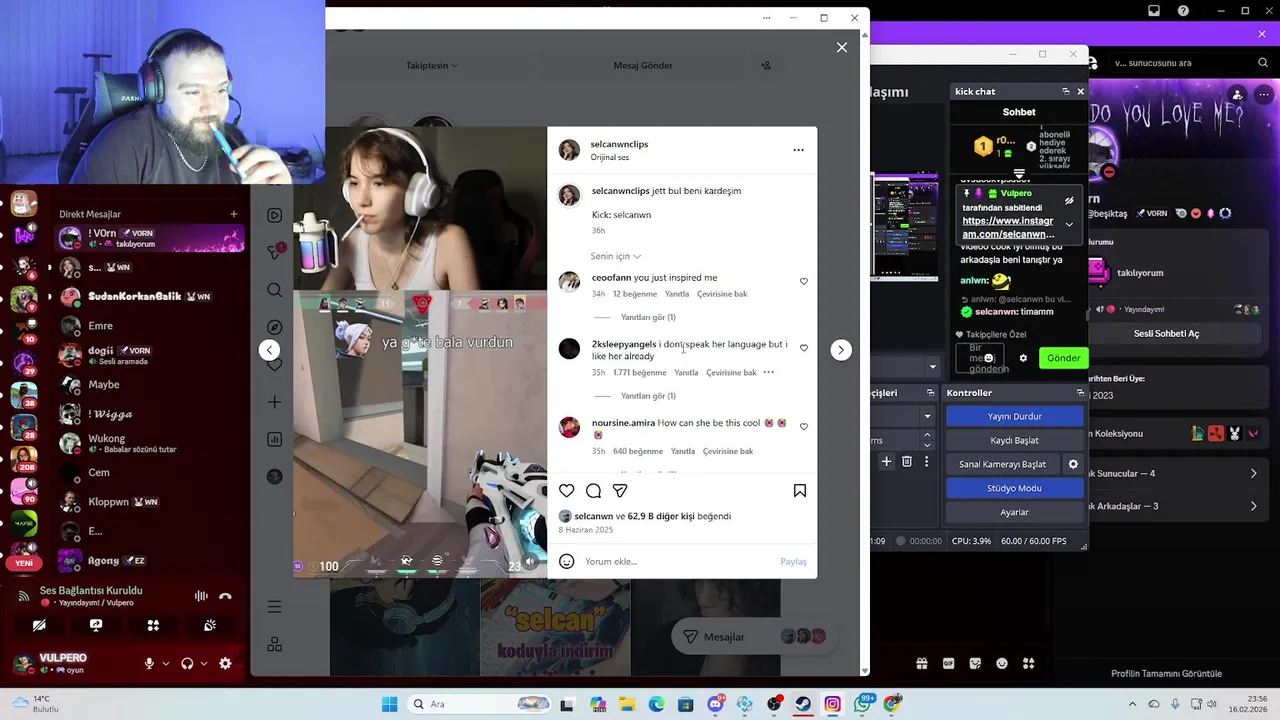The height and width of the screenshot is (720, 1280).
Task: Click Sanal Kamerayı Başlat in OBS
Action: point(1002,464)
